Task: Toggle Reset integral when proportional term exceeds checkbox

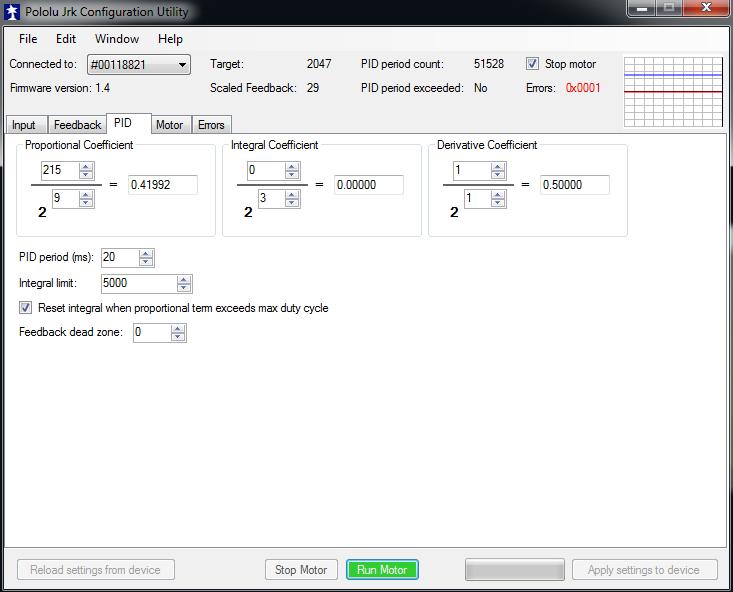Action: (25, 308)
